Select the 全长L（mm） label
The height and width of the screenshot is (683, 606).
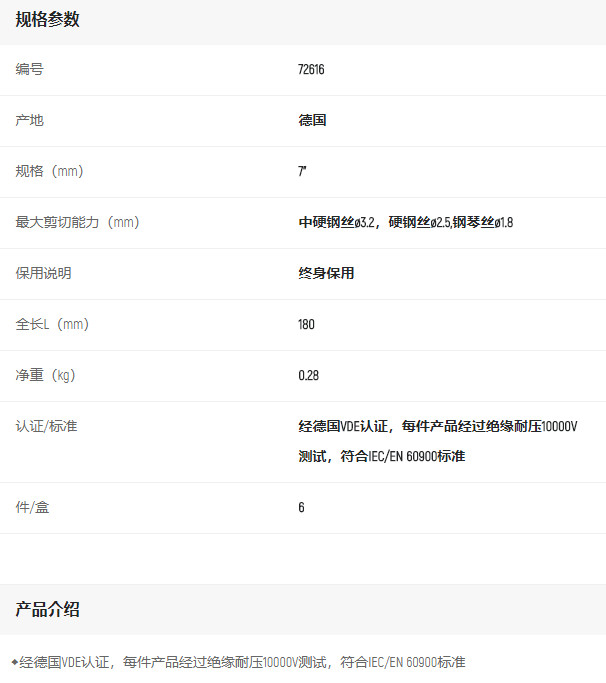(x=53, y=325)
